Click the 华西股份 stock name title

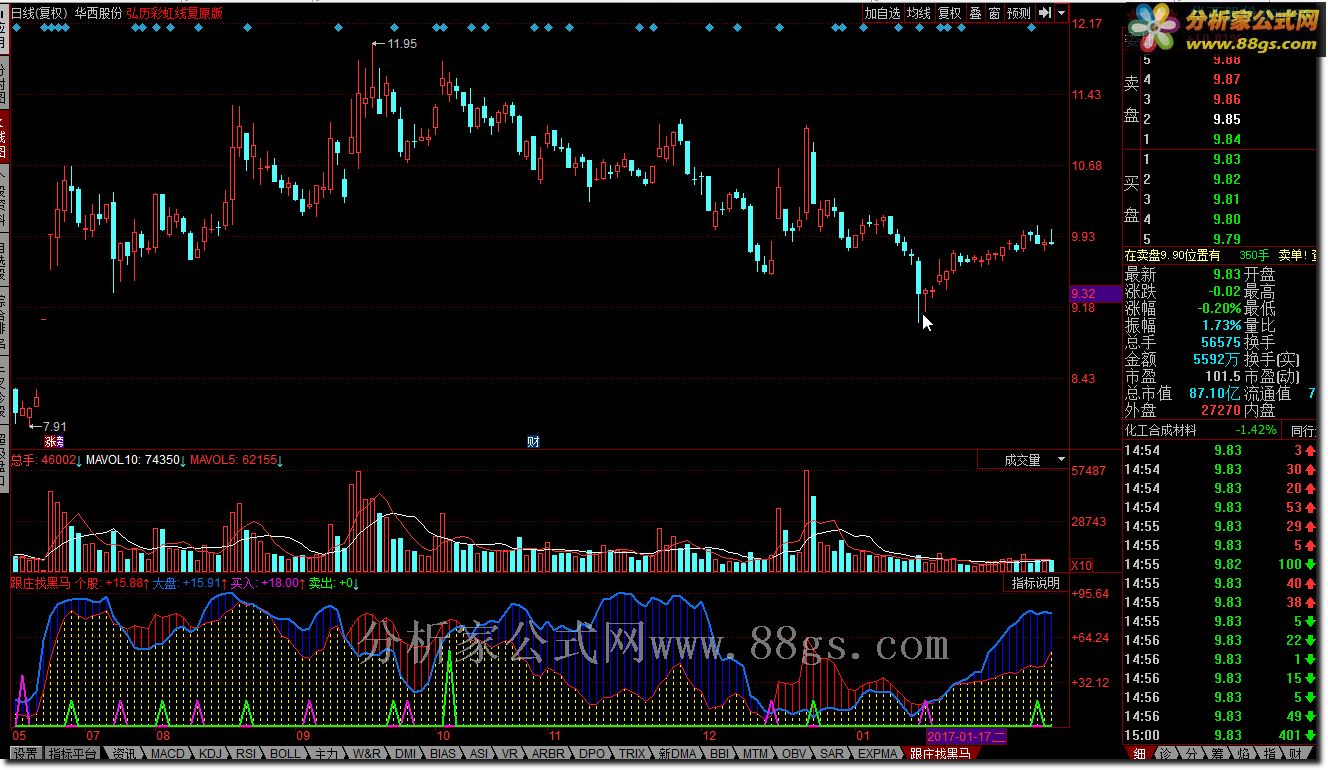click(97, 13)
